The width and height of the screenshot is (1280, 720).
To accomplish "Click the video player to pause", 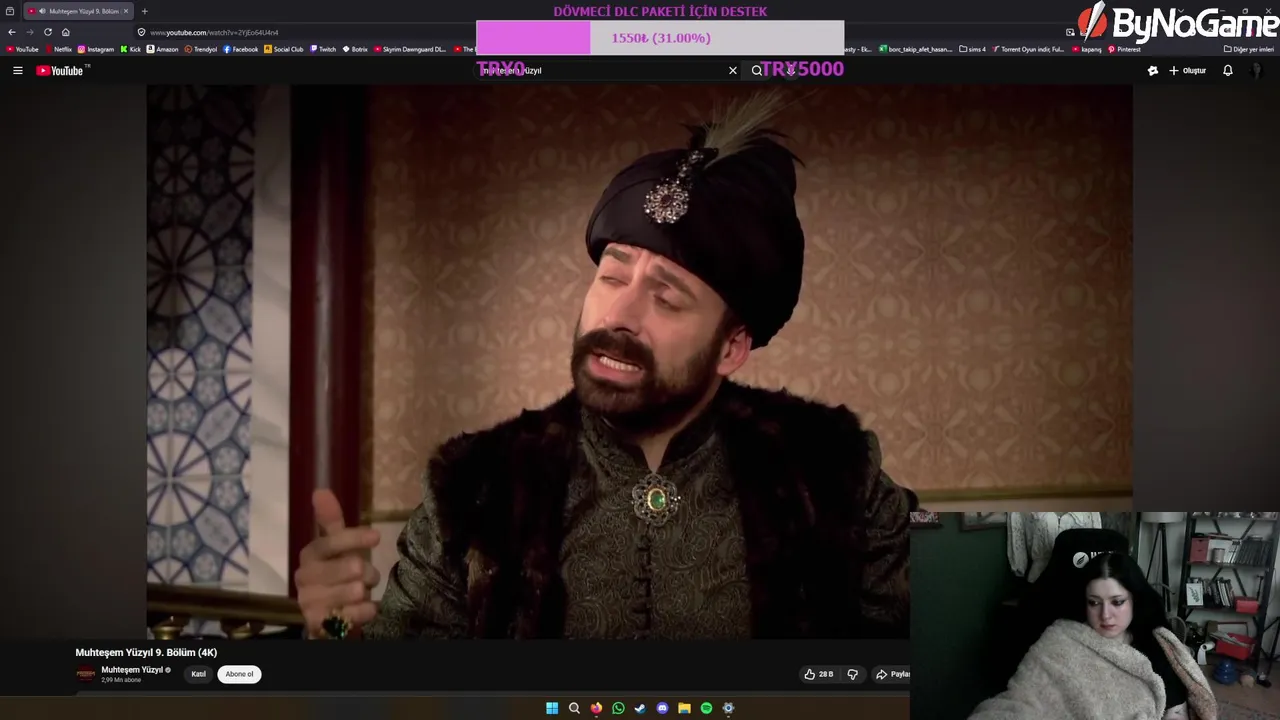I will (x=640, y=360).
